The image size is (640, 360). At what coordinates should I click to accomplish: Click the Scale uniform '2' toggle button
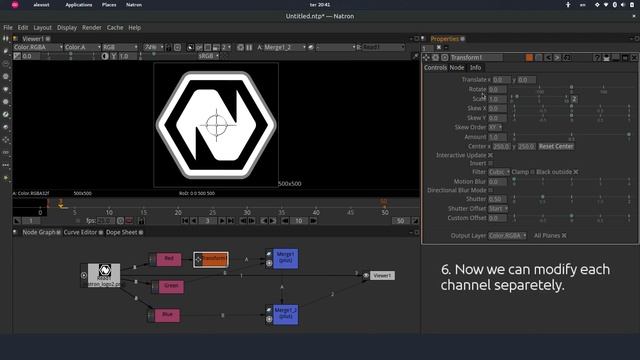(574, 99)
